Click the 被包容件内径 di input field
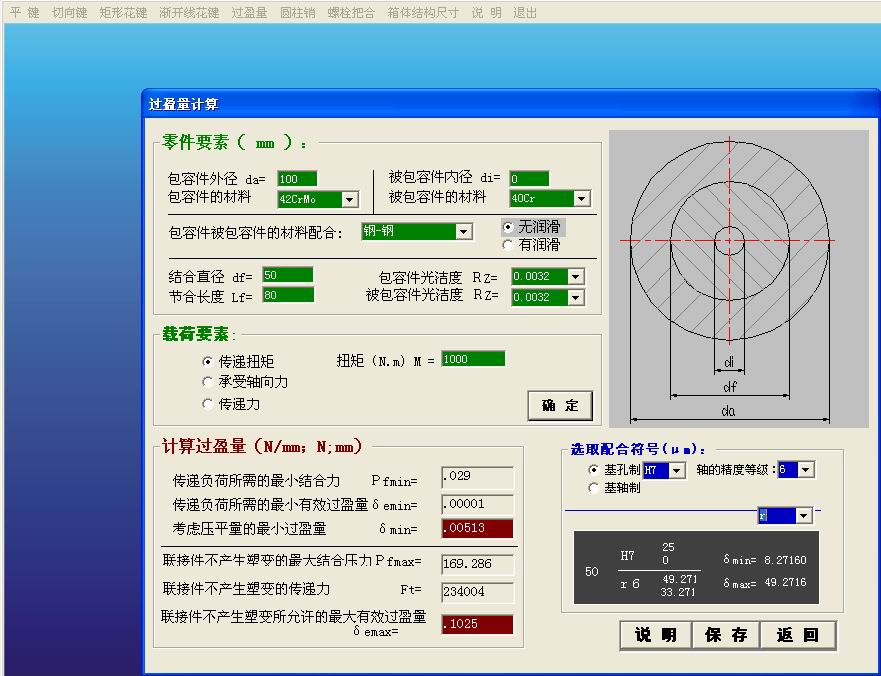The height and width of the screenshot is (676, 881). [529, 179]
